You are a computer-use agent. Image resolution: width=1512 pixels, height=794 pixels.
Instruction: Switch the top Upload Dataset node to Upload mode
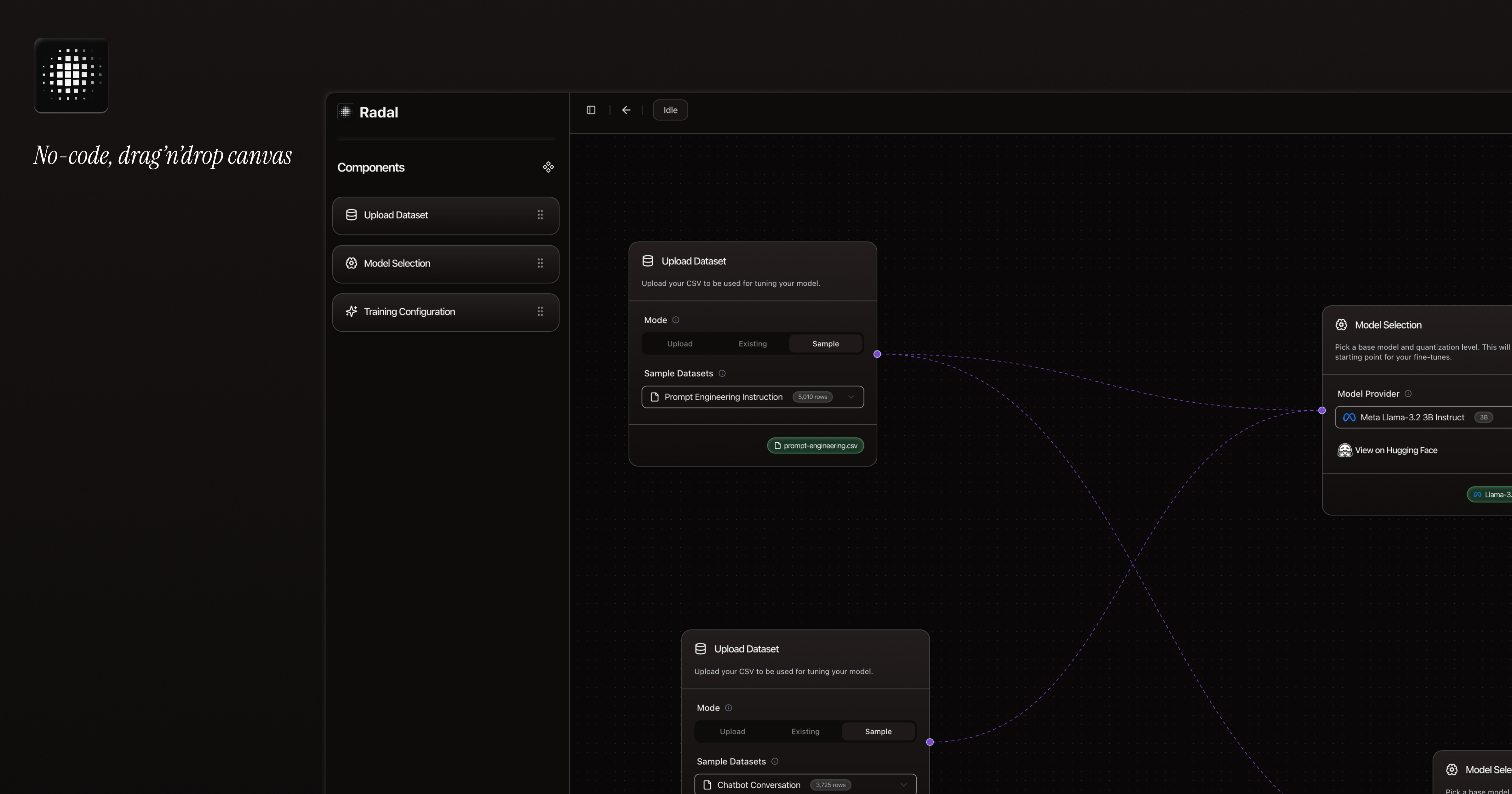(680, 343)
